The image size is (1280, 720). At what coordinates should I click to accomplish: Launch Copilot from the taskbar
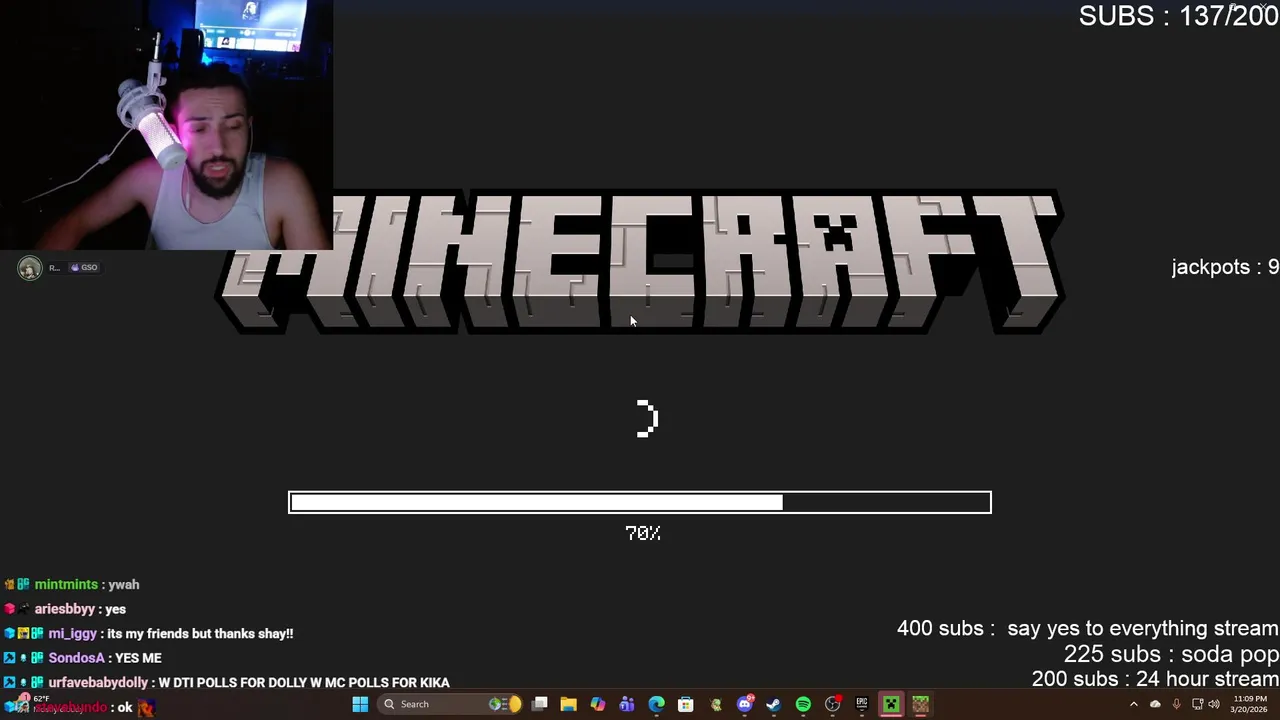tap(598, 704)
